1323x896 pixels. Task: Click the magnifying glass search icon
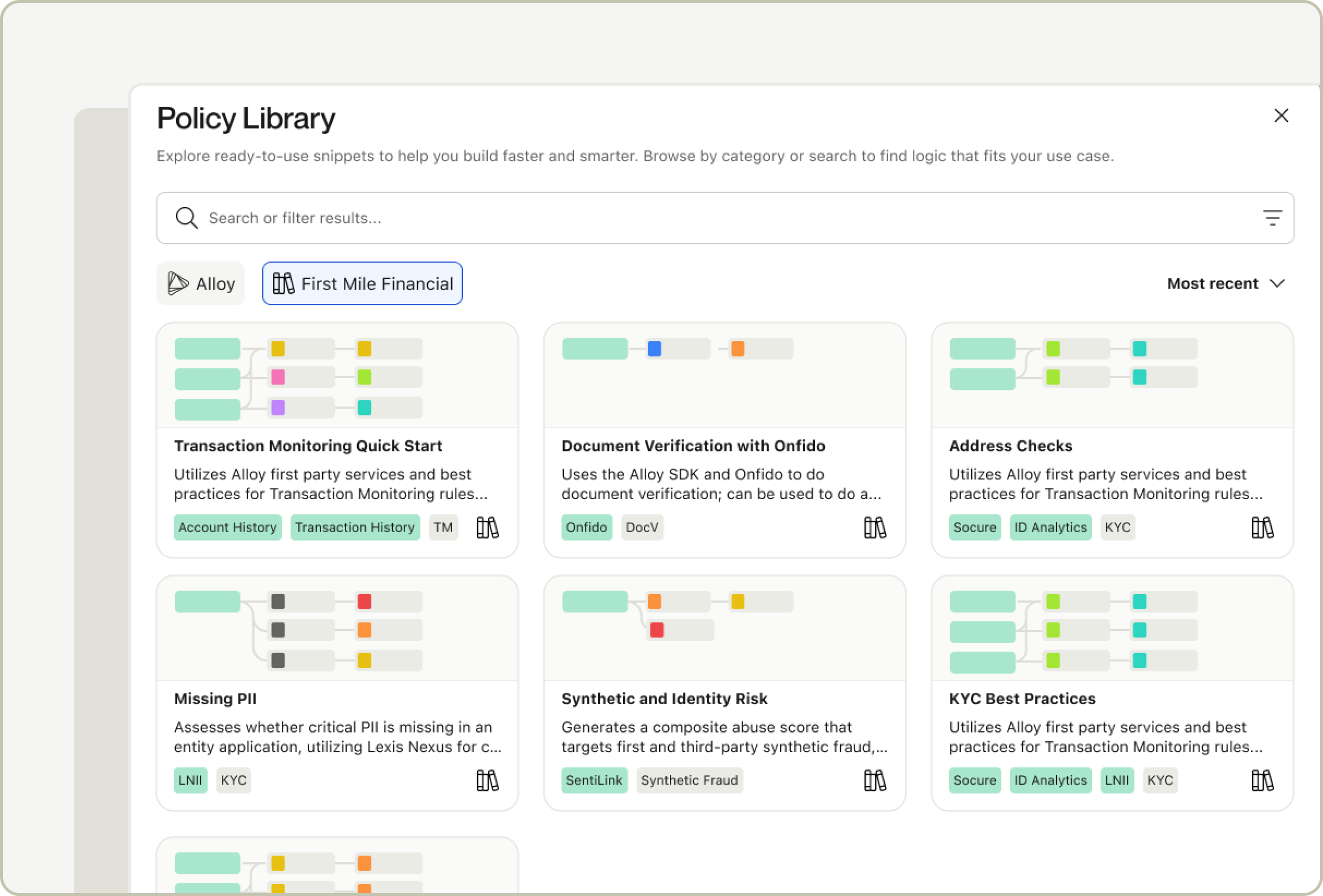coord(186,218)
